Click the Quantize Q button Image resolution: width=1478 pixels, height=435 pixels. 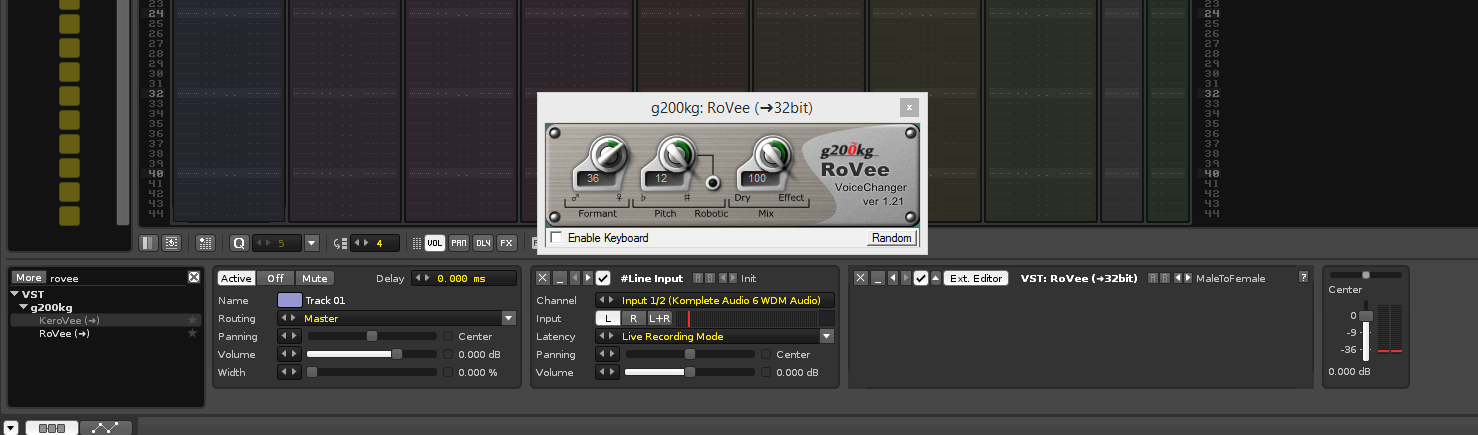coord(240,243)
